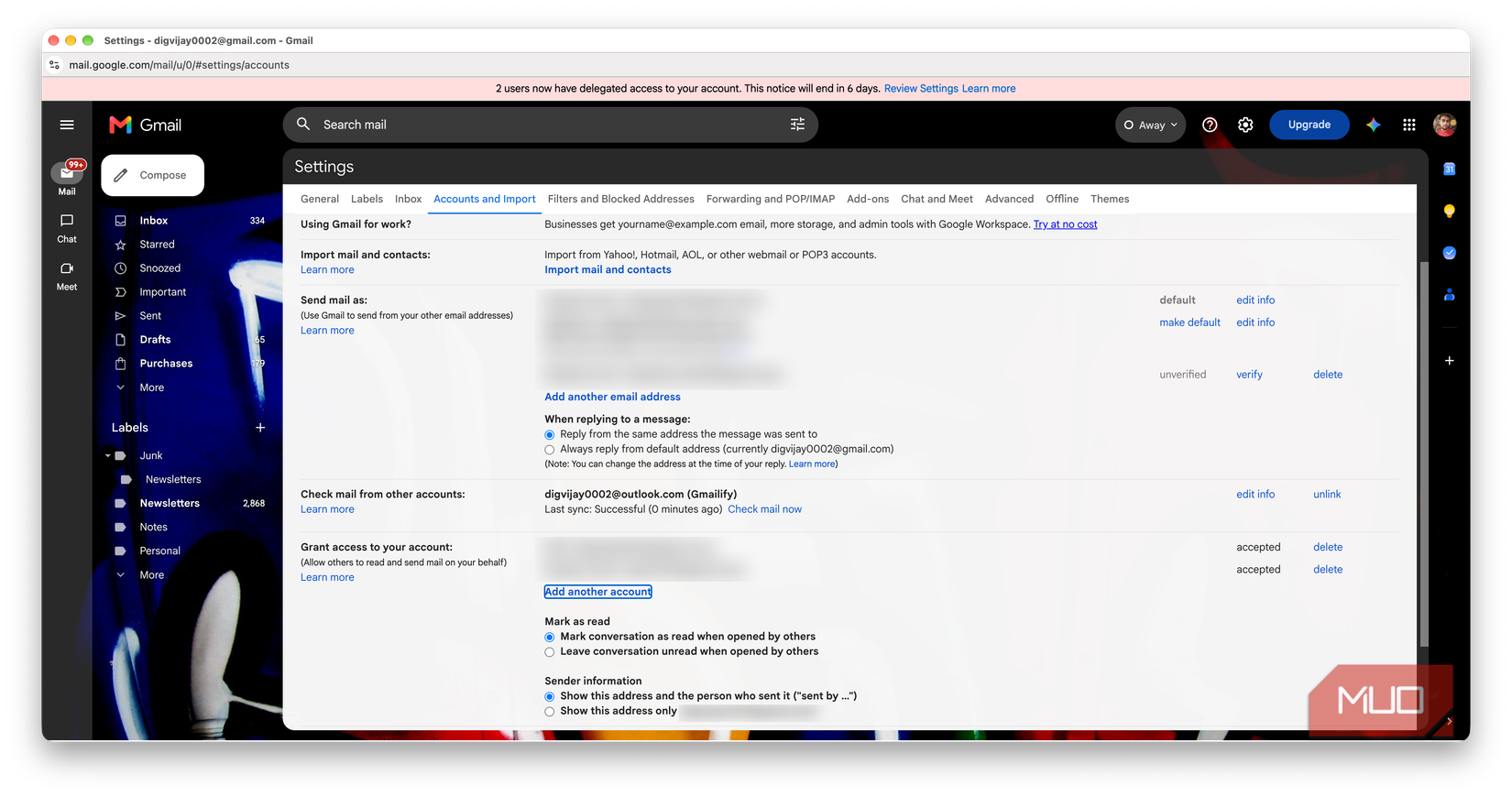Collapse the Junk label arrow
The height and width of the screenshot is (797, 1512).
[x=107, y=455]
